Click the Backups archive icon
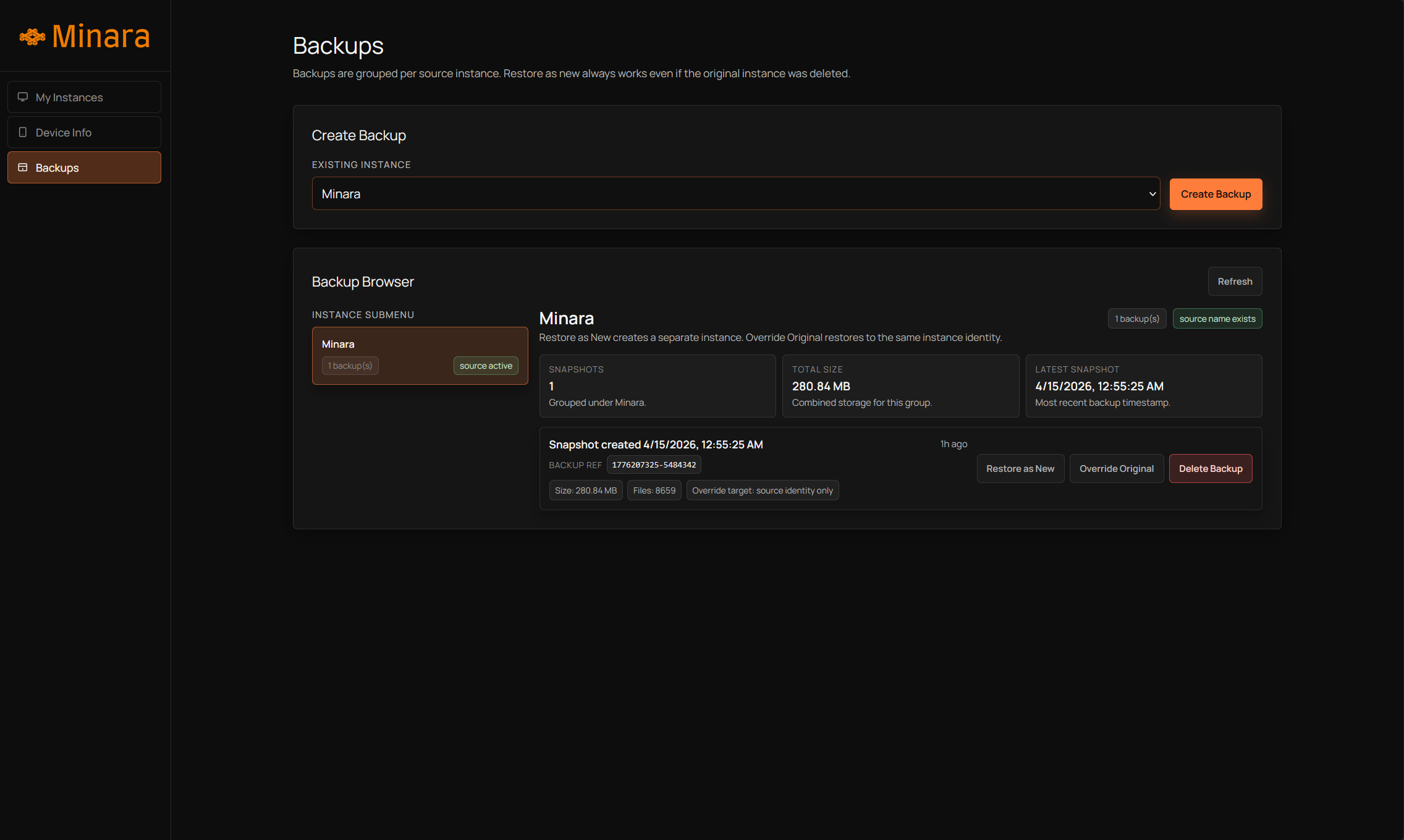 [x=23, y=167]
